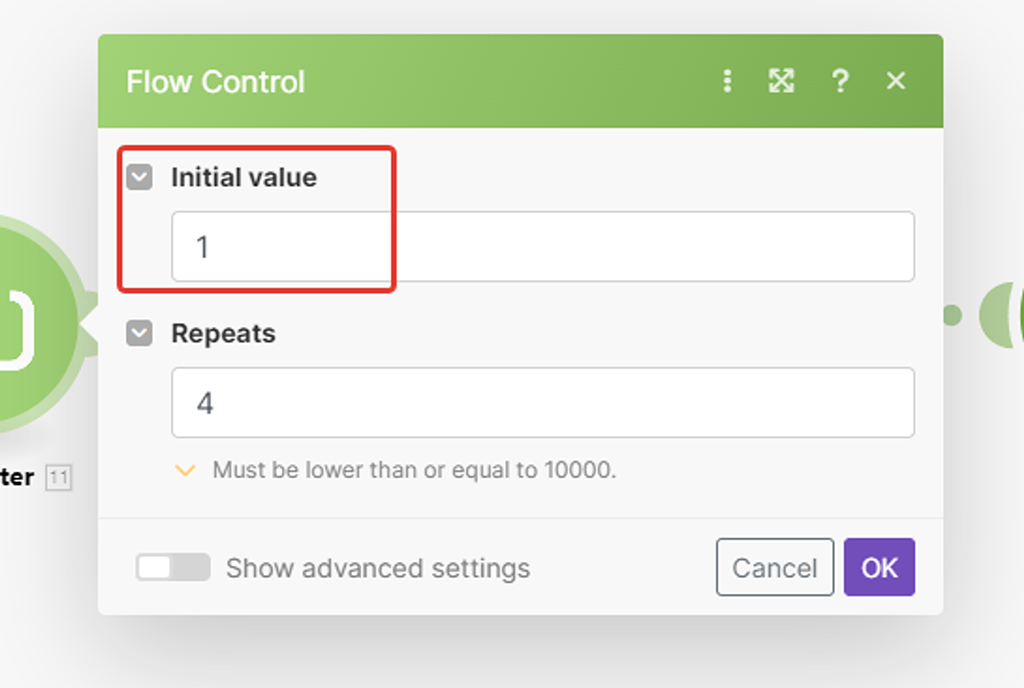Viewport: 1024px width, 688px height.
Task: Open the three-dot options menu in header
Action: [x=728, y=81]
